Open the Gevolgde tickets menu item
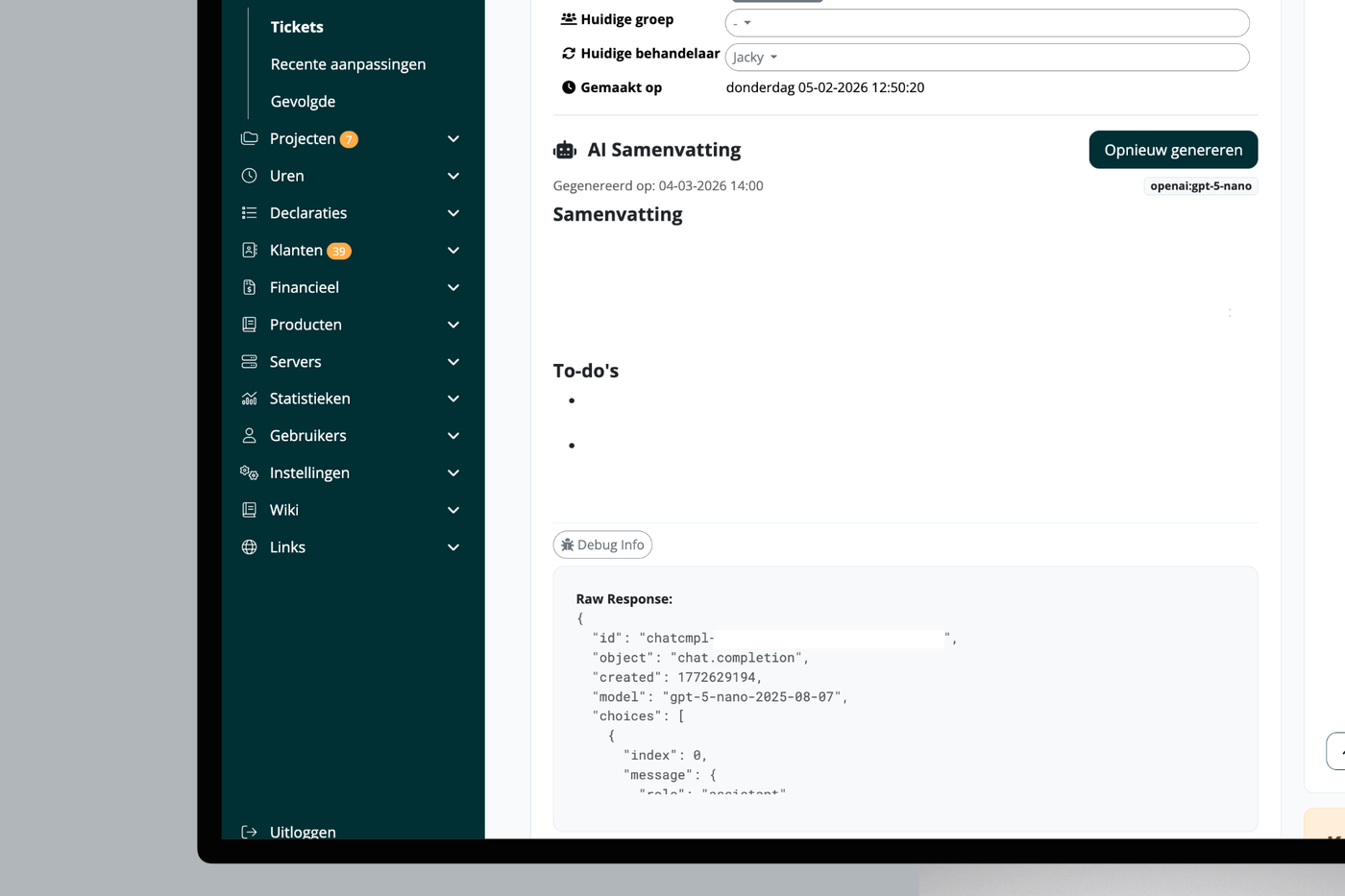The width and height of the screenshot is (1345, 896). coord(303,102)
